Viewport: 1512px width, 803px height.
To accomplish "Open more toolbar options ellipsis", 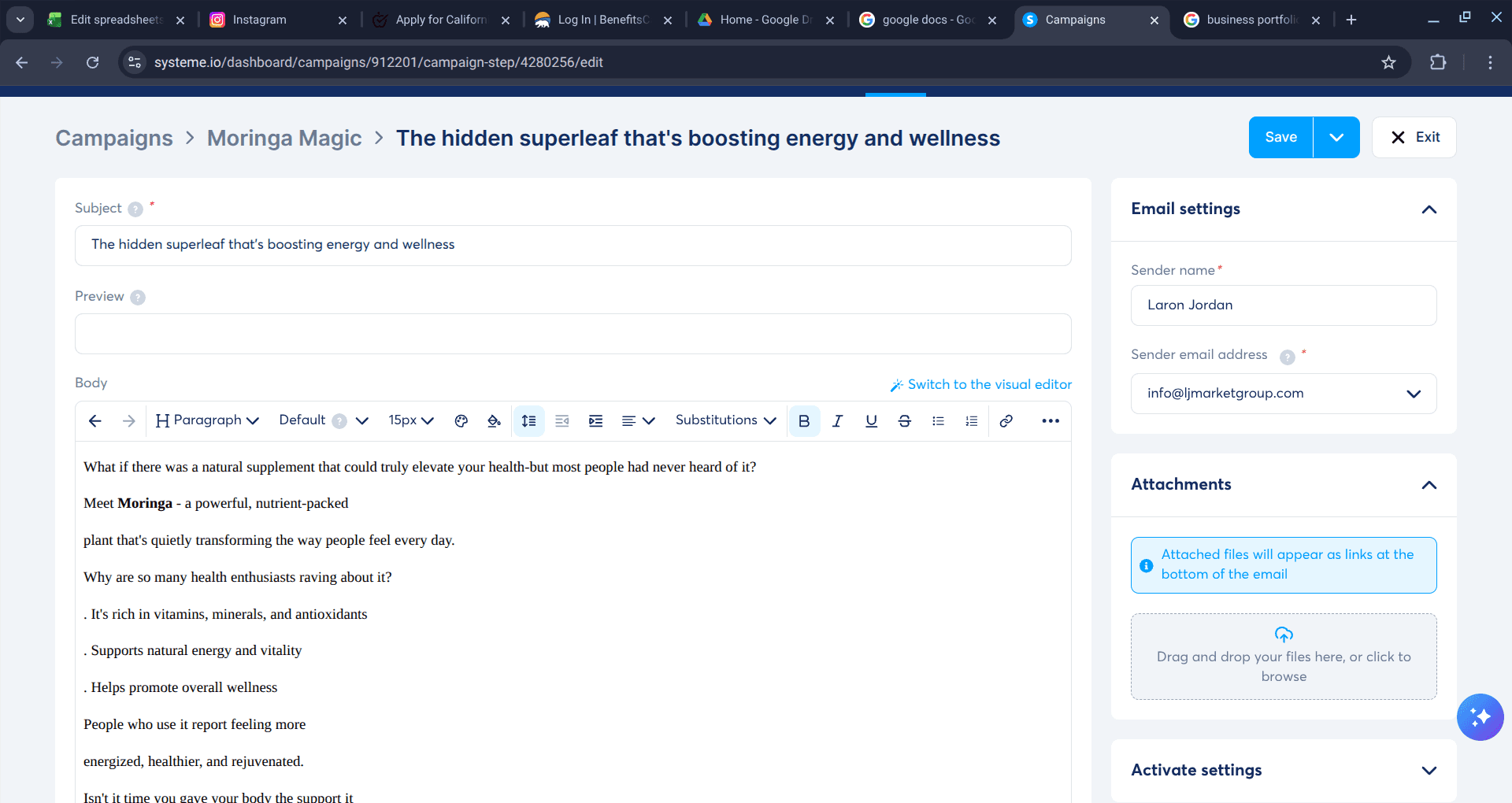I will point(1050,421).
